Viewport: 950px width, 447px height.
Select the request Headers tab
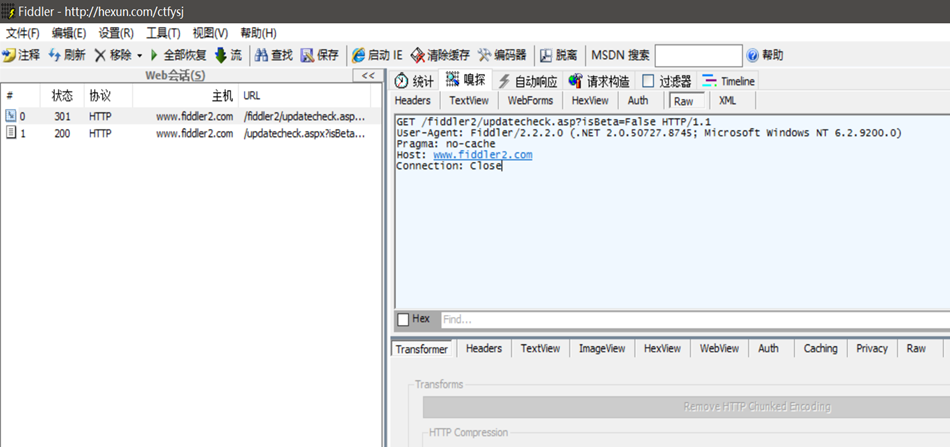click(x=413, y=101)
